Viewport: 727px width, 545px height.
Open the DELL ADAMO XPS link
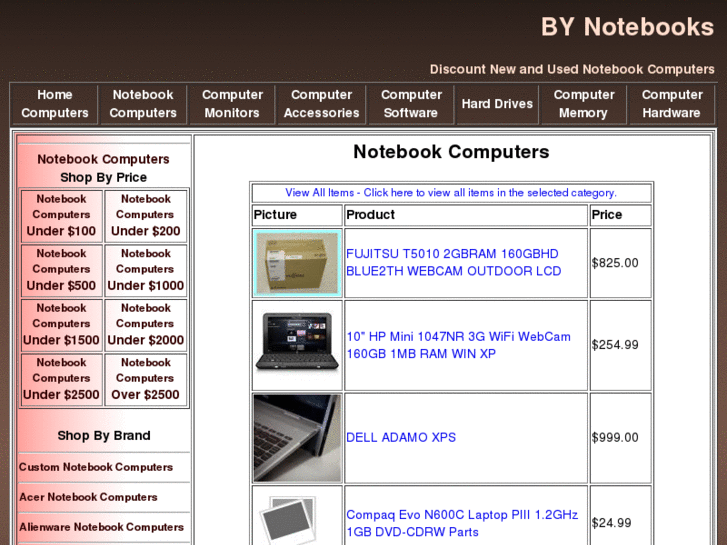click(x=401, y=437)
